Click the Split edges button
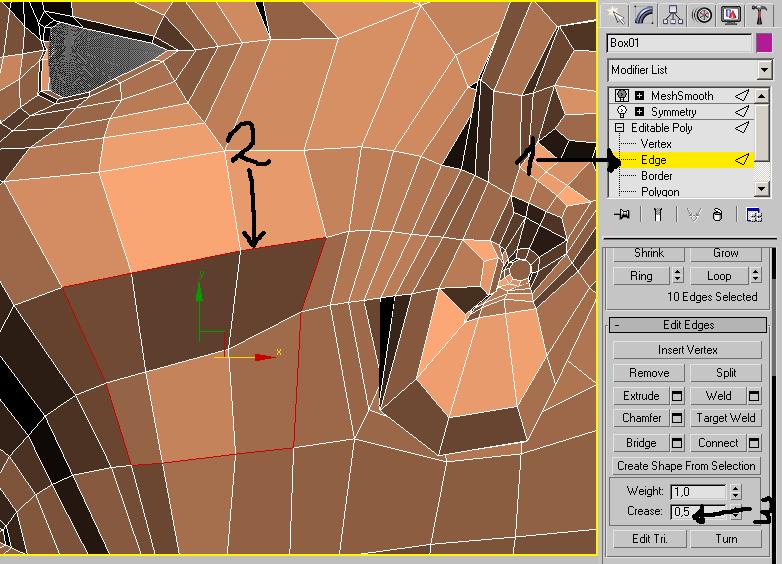 pos(726,373)
